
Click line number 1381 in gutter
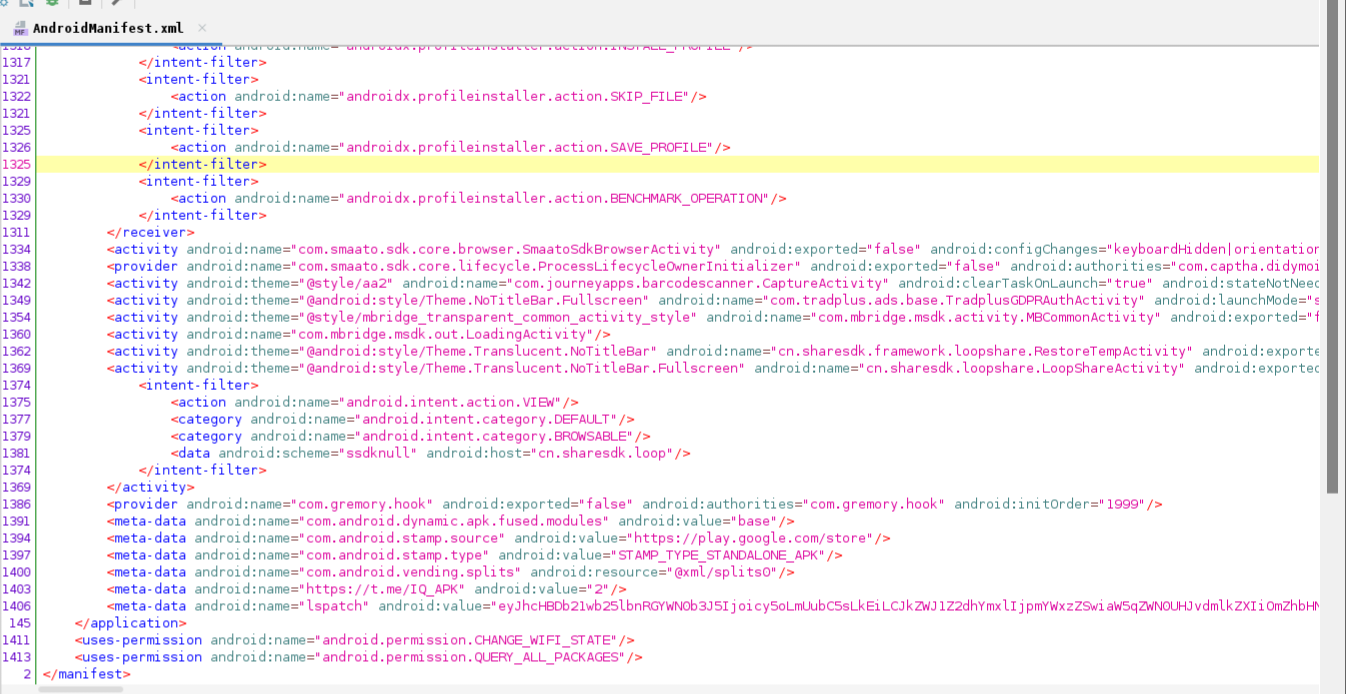coord(16,453)
